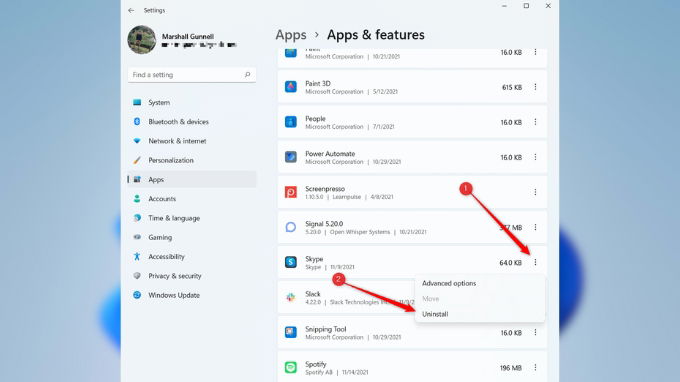The image size is (680, 382).
Task: Click the Accounts person icon
Action: (x=137, y=199)
